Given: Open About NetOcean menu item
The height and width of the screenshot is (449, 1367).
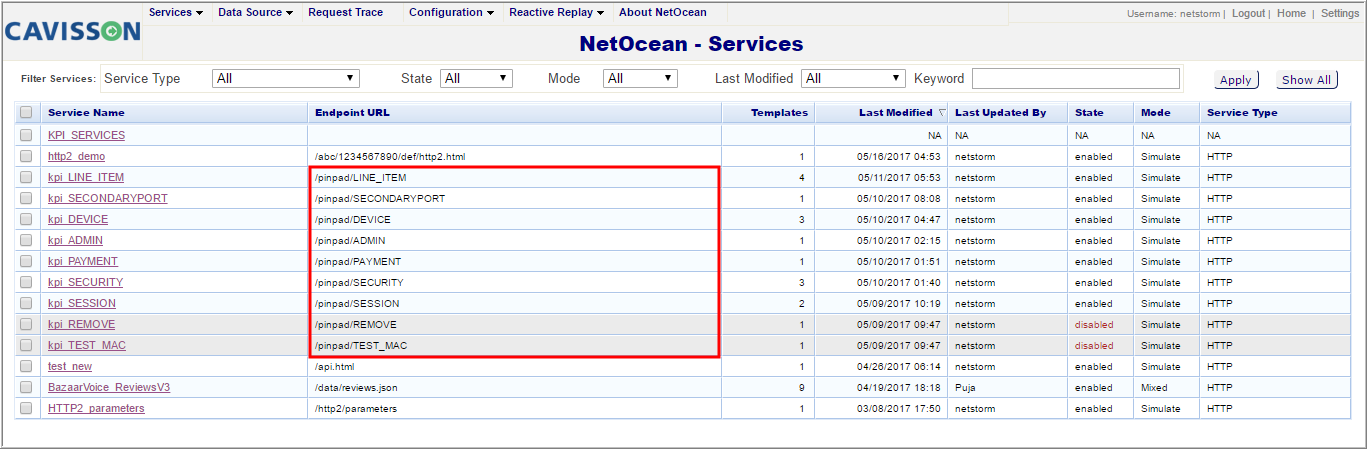Looking at the screenshot, I should pyautogui.click(x=662, y=13).
